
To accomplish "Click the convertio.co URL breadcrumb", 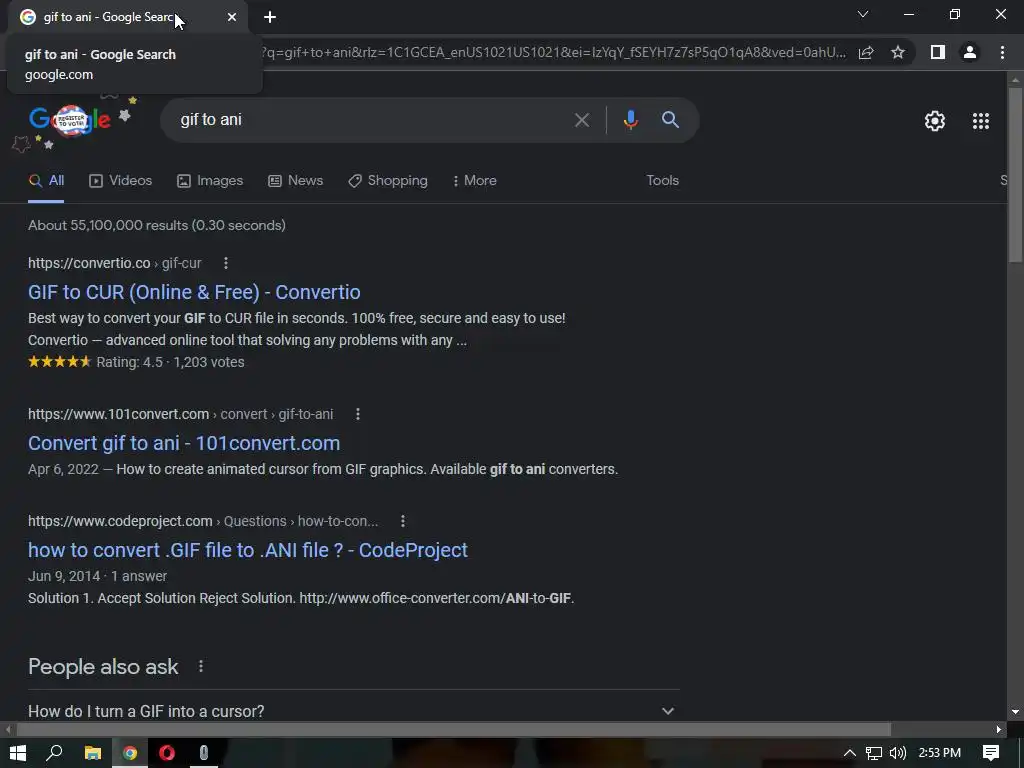I will (x=114, y=263).
